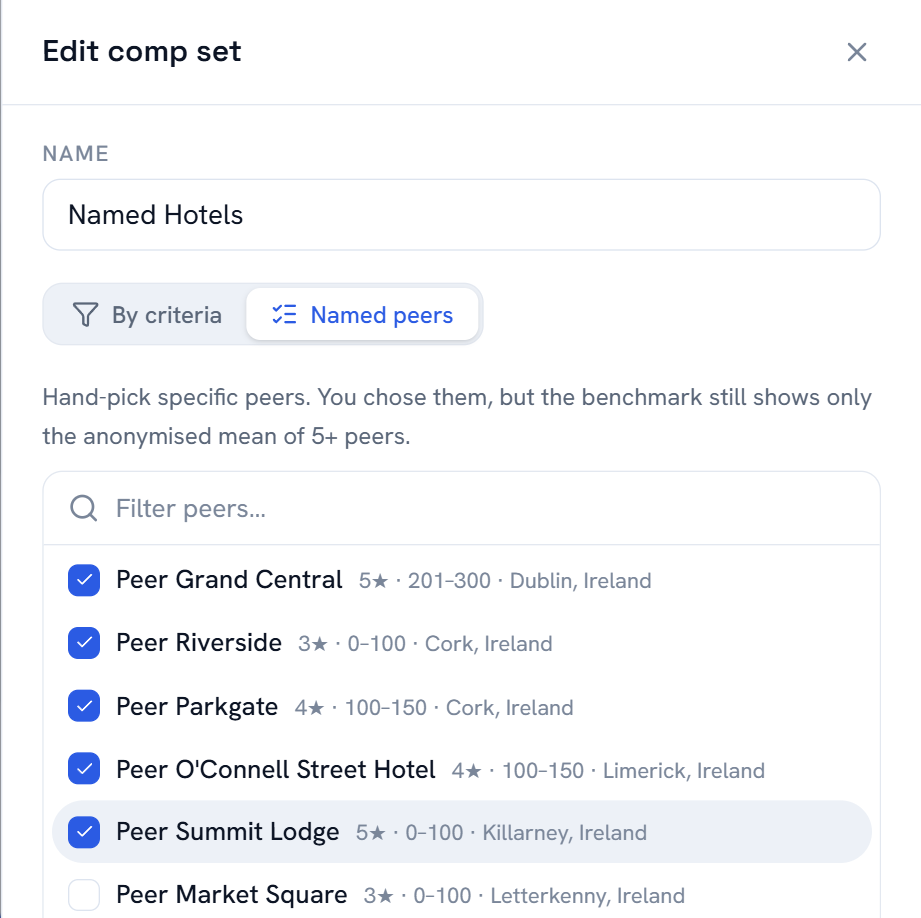Click the magnifier search icon
Viewport: 921px width, 918px height.
[83, 508]
